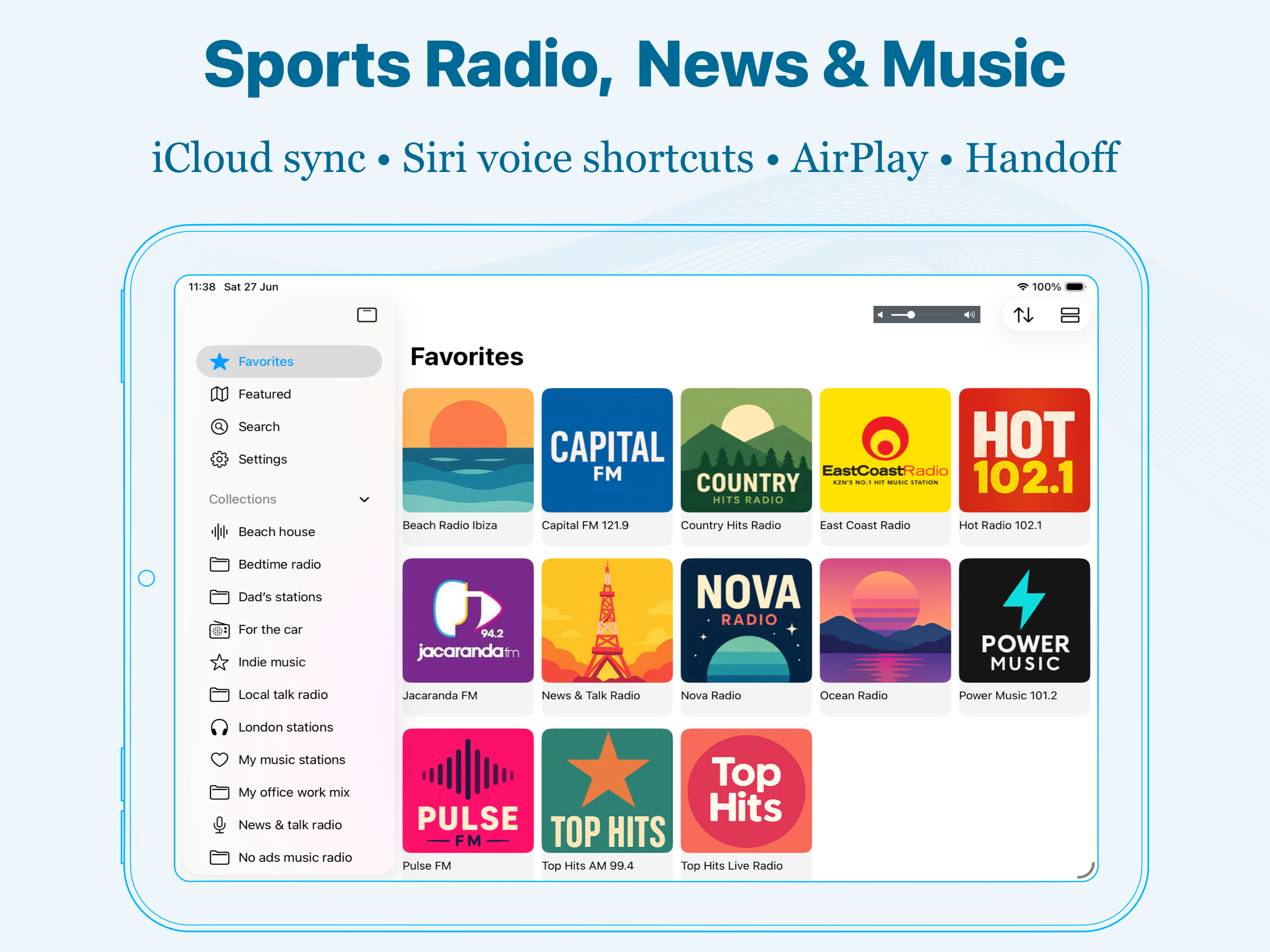
Task: Click the Featured map icon
Action: pos(219,394)
